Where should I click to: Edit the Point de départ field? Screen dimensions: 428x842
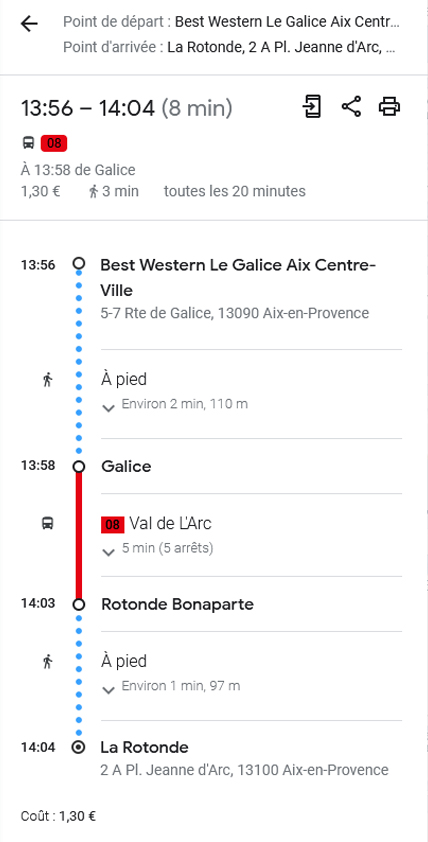pyautogui.click(x=231, y=23)
